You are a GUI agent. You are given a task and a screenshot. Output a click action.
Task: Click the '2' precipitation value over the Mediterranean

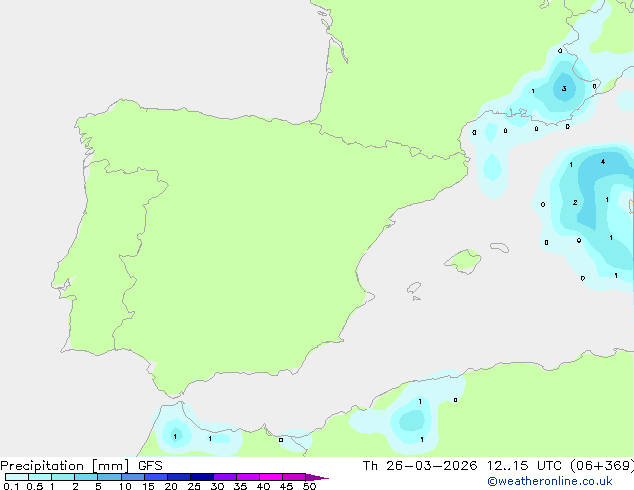[x=575, y=203]
